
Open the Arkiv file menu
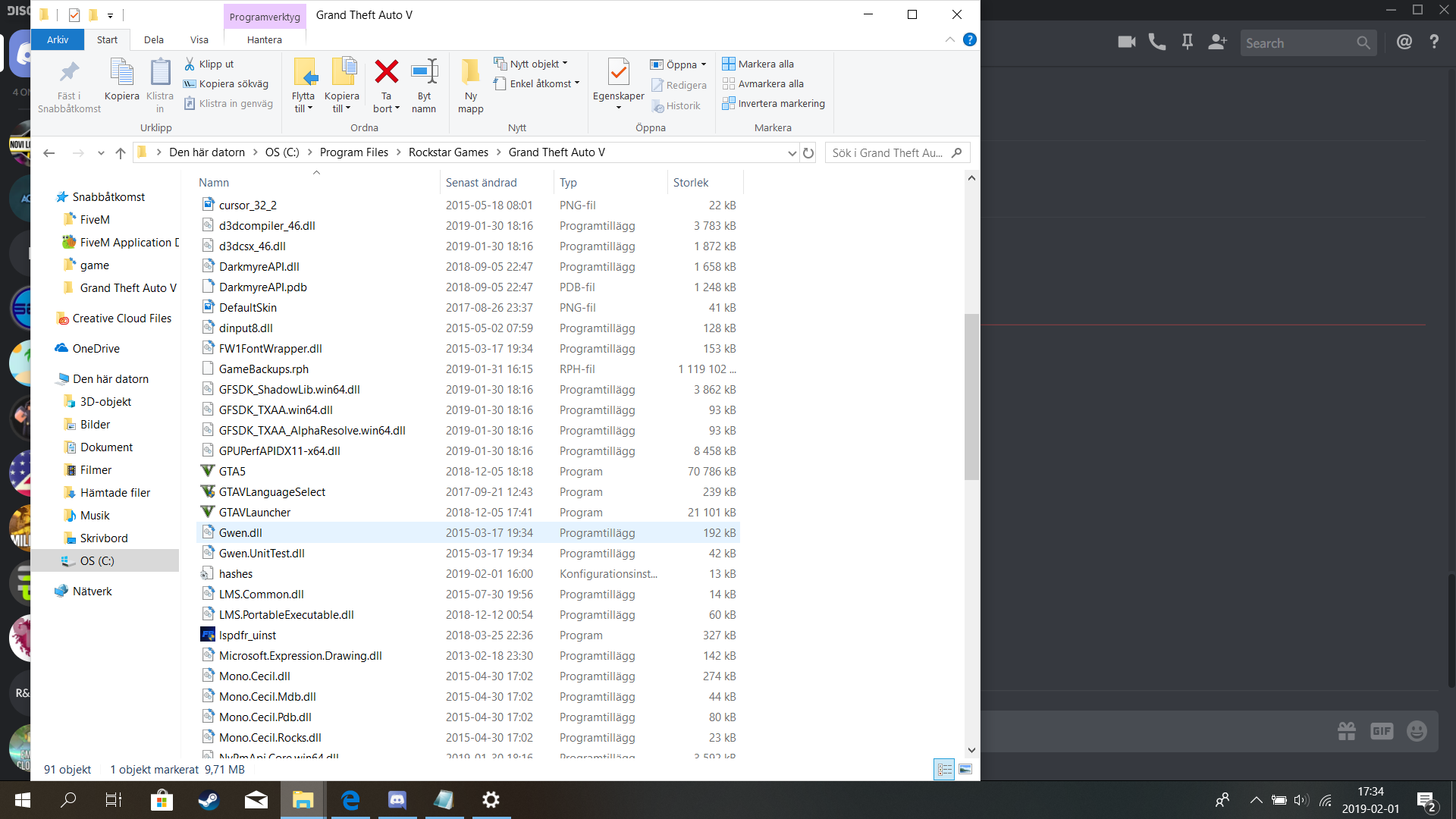click(58, 39)
